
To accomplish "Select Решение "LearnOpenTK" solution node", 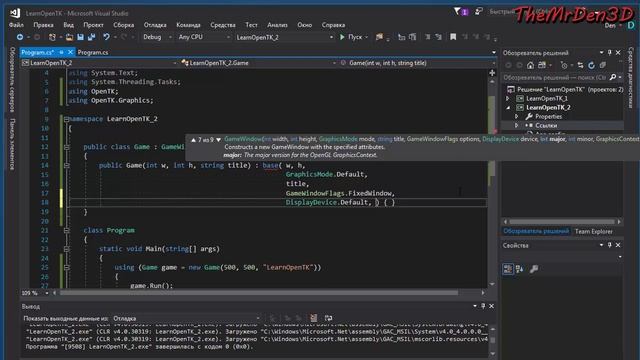I will pos(565,89).
